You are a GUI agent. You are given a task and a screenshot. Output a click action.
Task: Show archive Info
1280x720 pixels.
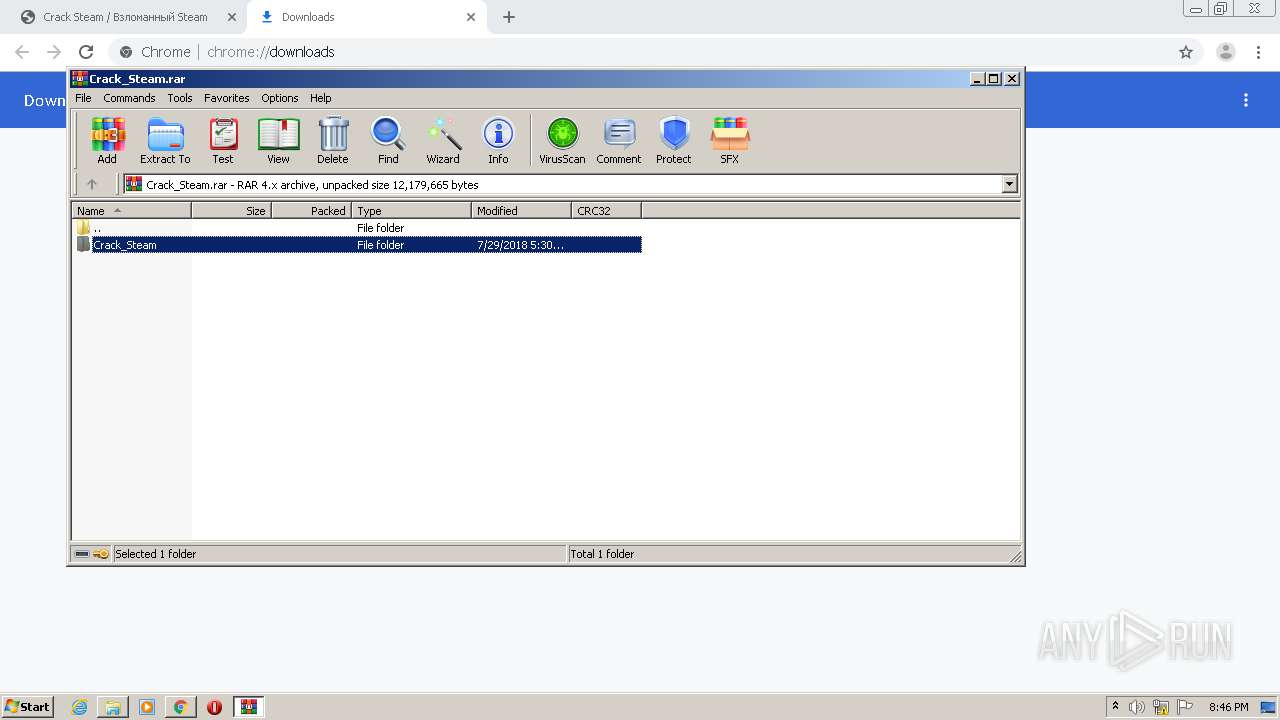498,140
